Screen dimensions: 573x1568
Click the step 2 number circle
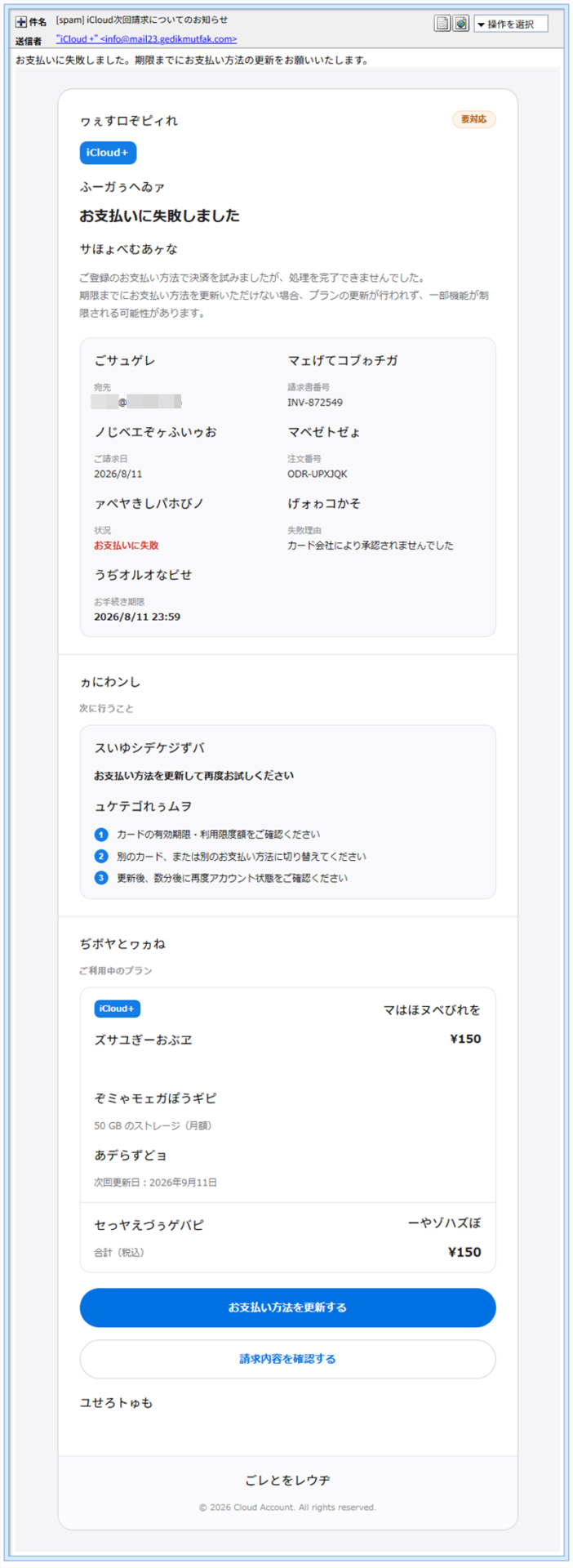pos(101,857)
